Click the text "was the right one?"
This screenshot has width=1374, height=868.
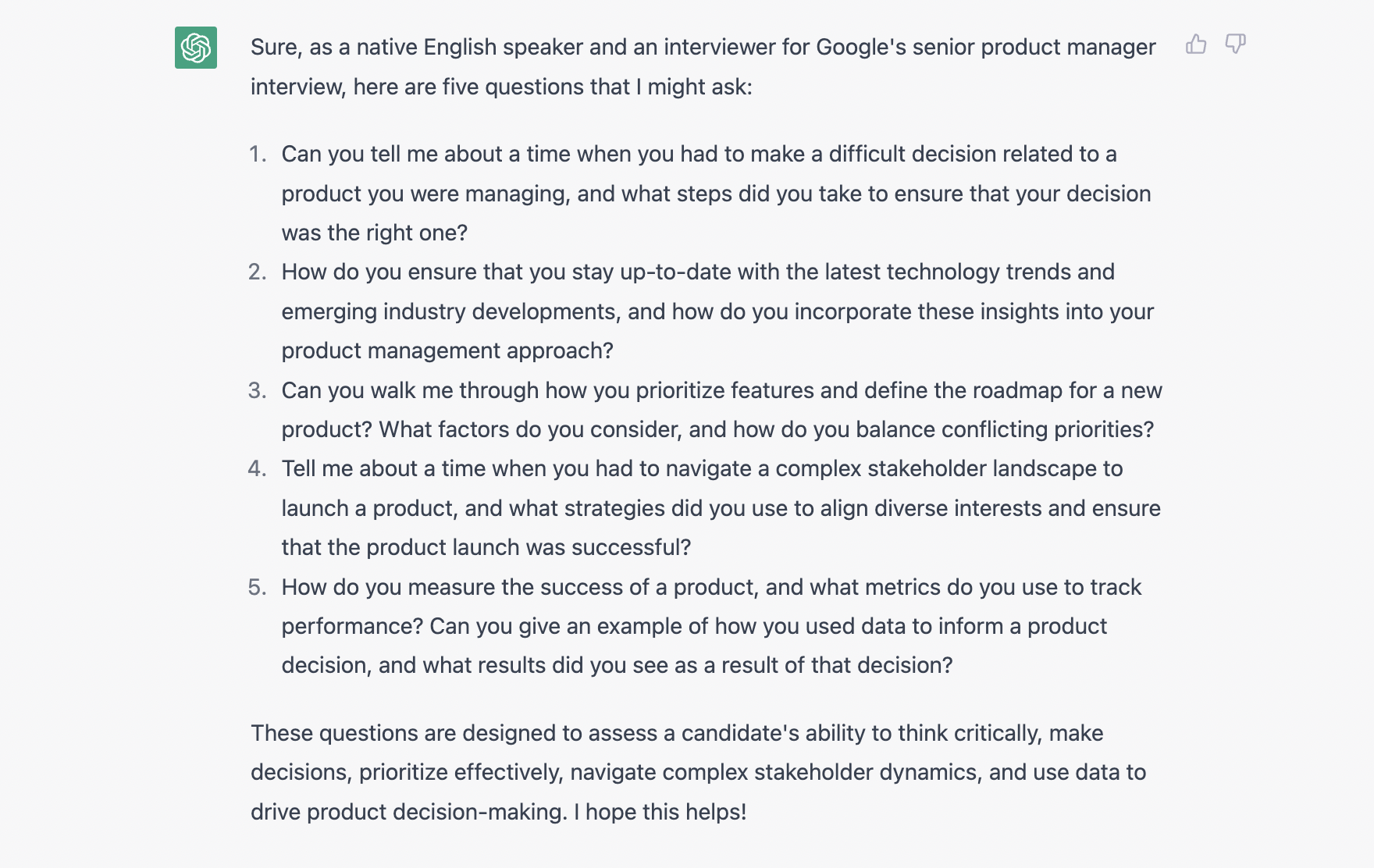(375, 233)
